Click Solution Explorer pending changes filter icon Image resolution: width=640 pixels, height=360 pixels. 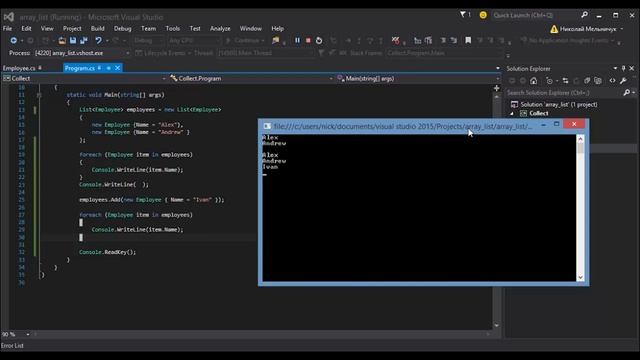tap(549, 81)
